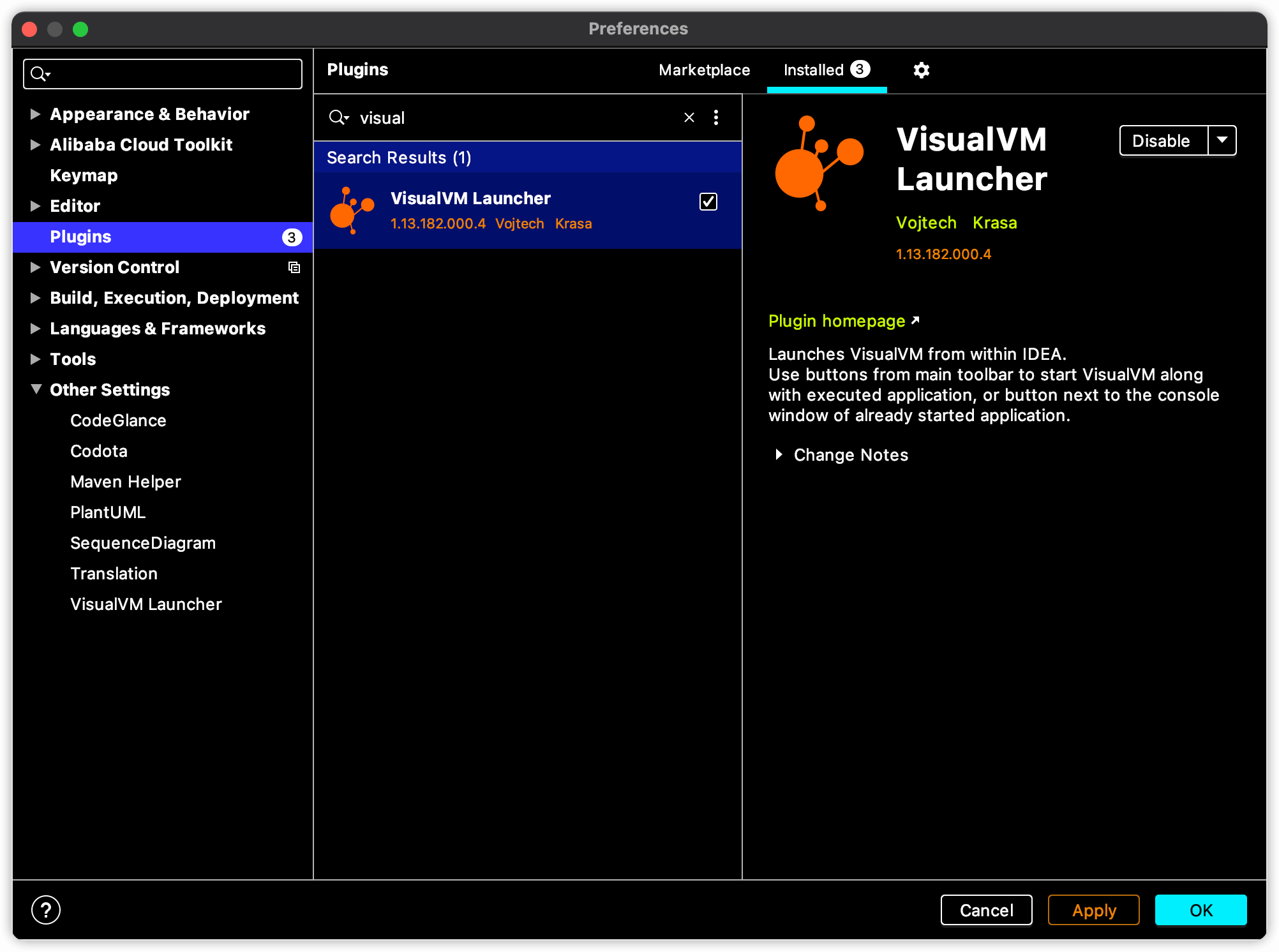Expand Languages & Frameworks node

pos(36,329)
